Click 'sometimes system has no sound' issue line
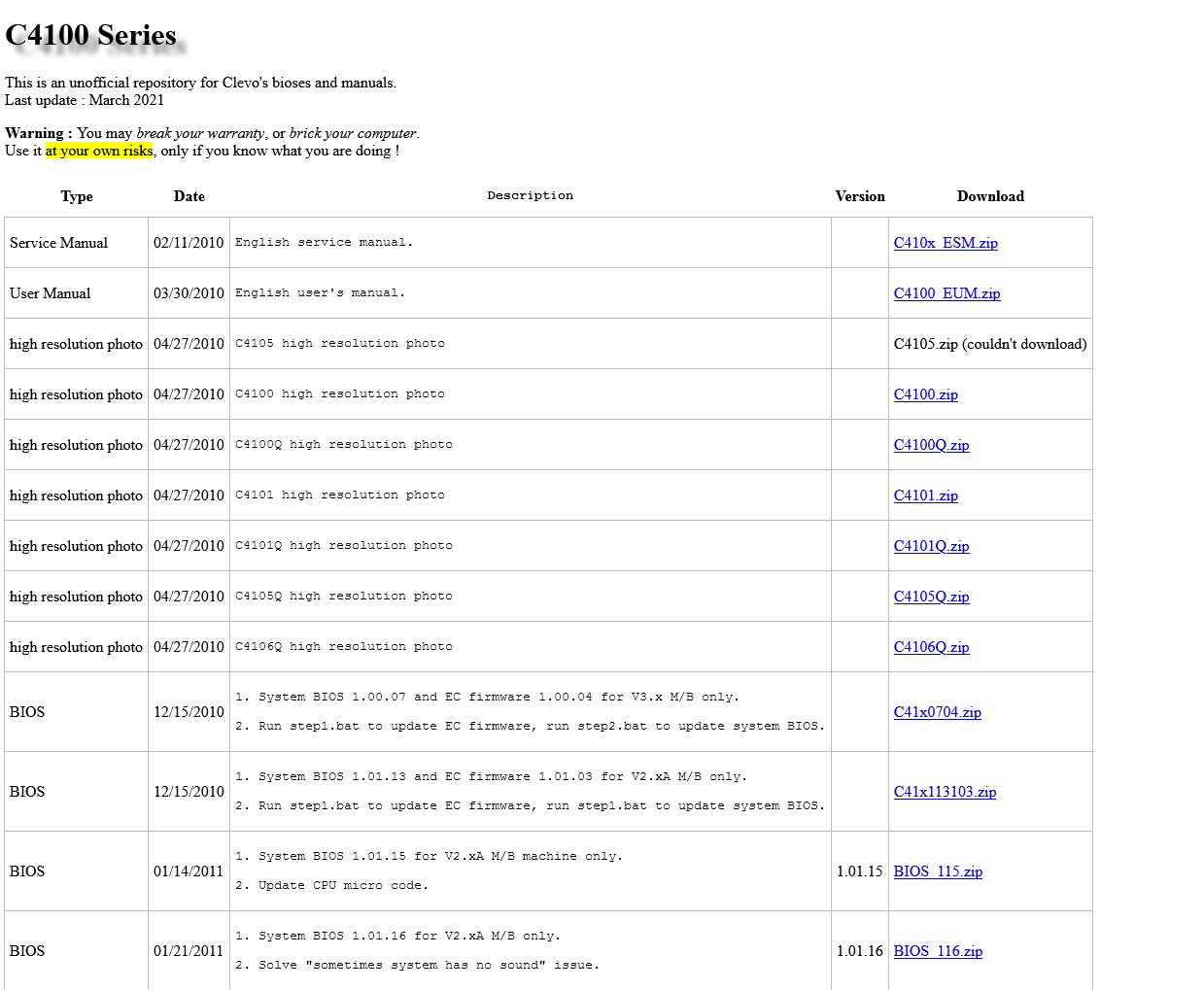 417,965
